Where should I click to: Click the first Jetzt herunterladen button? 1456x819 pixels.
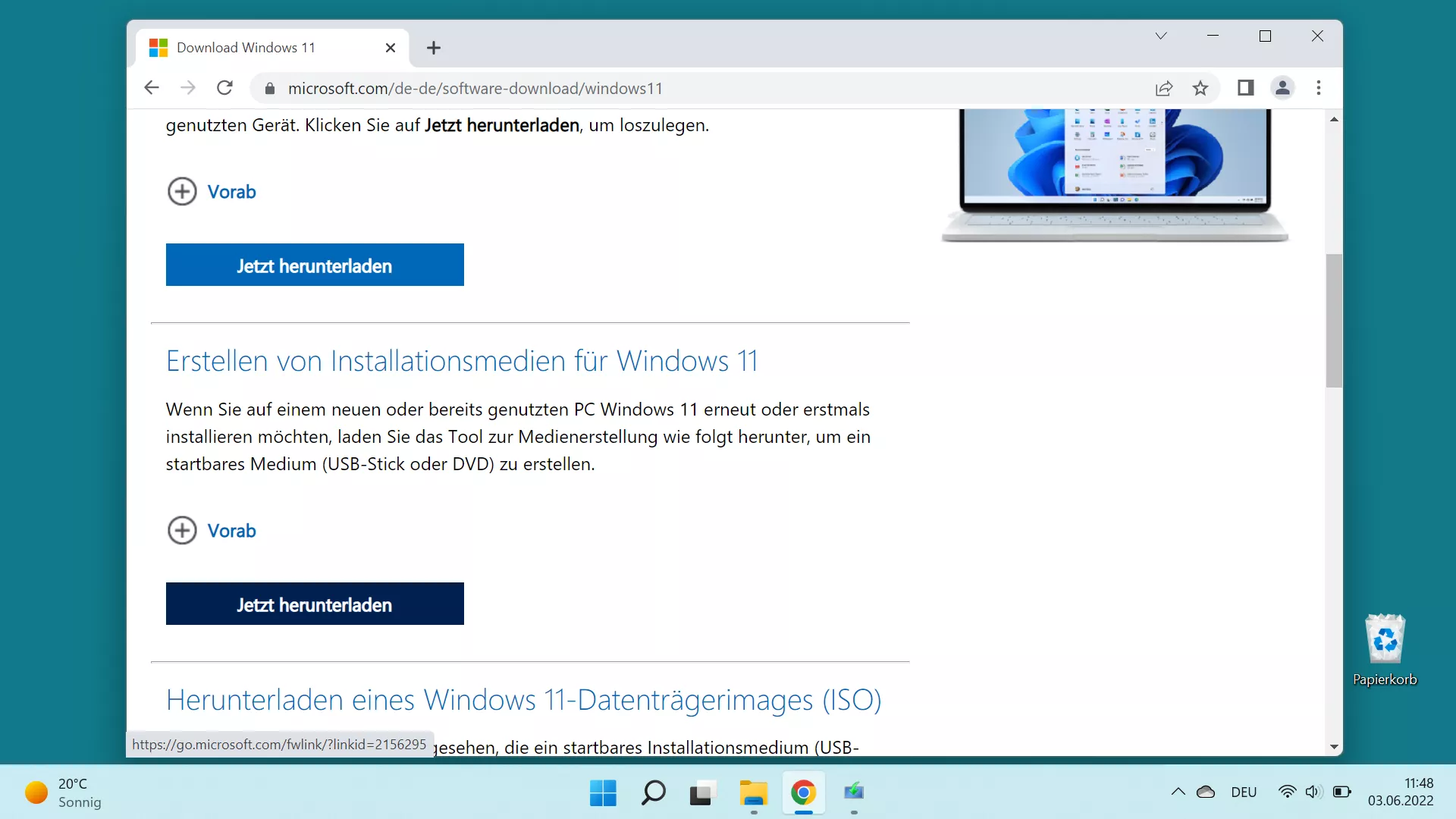pos(315,265)
